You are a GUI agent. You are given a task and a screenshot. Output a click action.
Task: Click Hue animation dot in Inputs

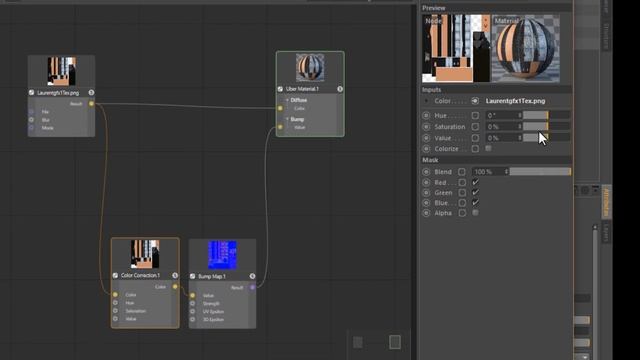426,116
